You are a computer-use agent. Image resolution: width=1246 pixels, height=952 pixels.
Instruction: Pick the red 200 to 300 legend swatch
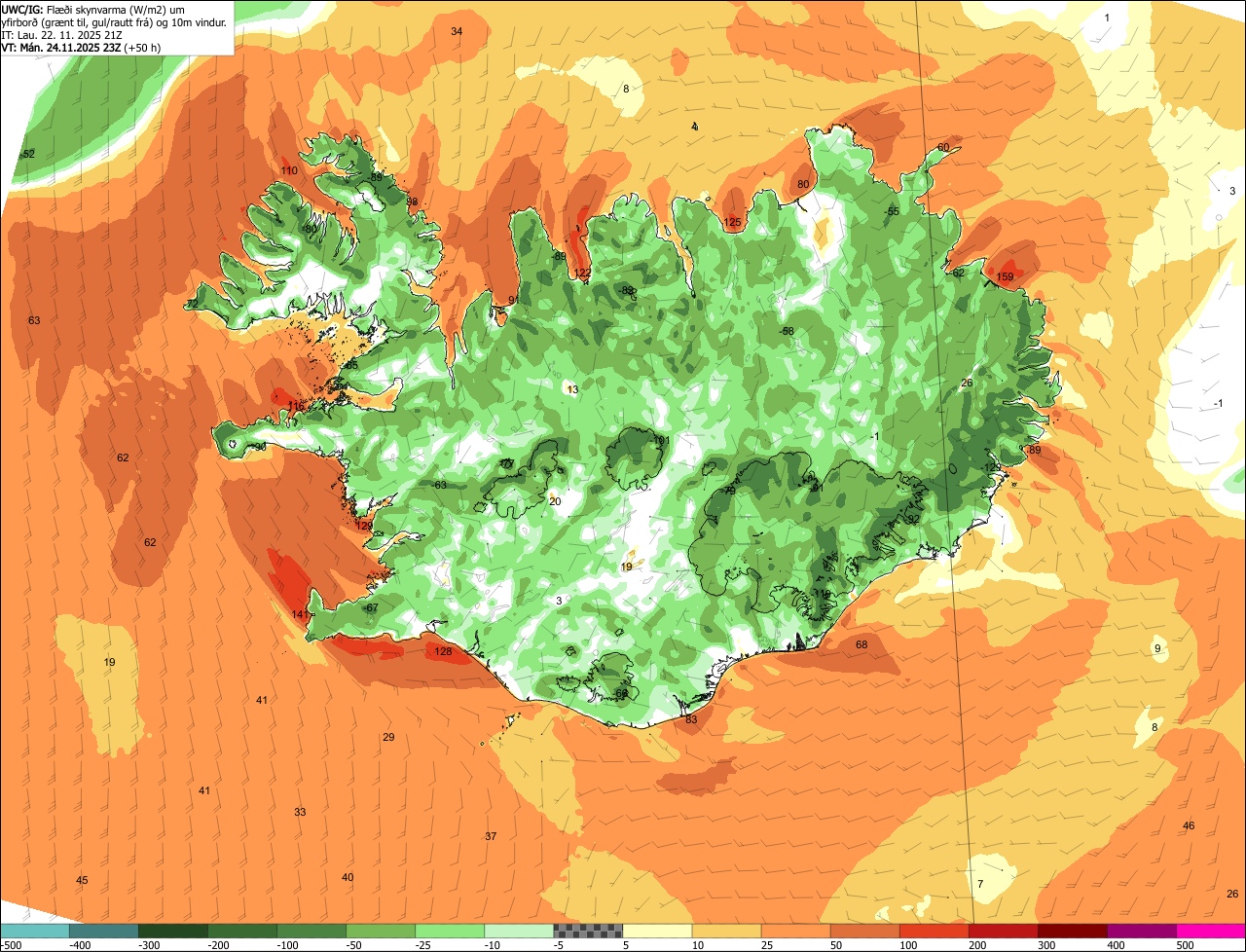coord(1003,931)
